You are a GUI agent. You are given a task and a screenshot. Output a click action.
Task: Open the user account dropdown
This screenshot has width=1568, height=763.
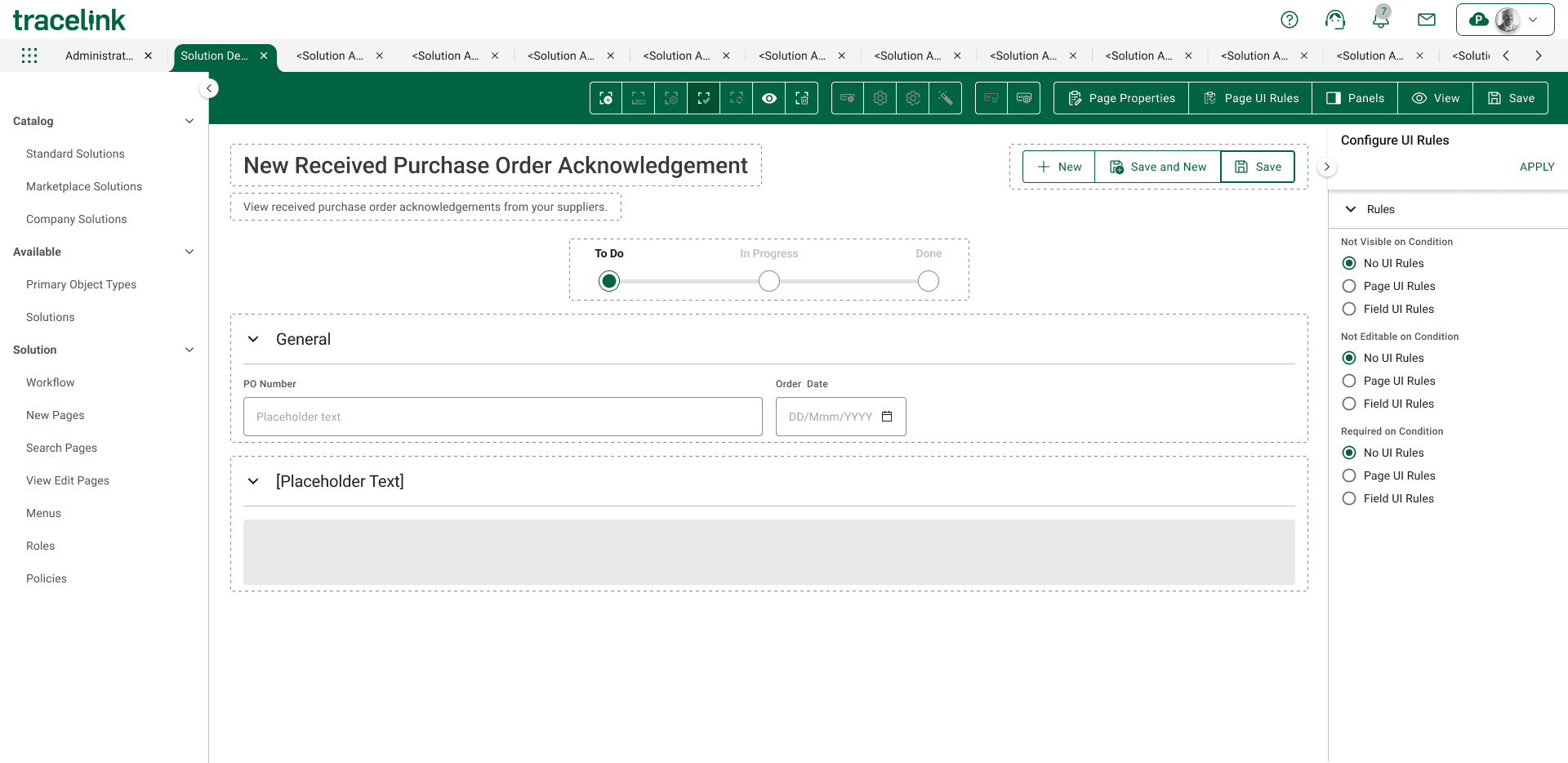[1505, 20]
